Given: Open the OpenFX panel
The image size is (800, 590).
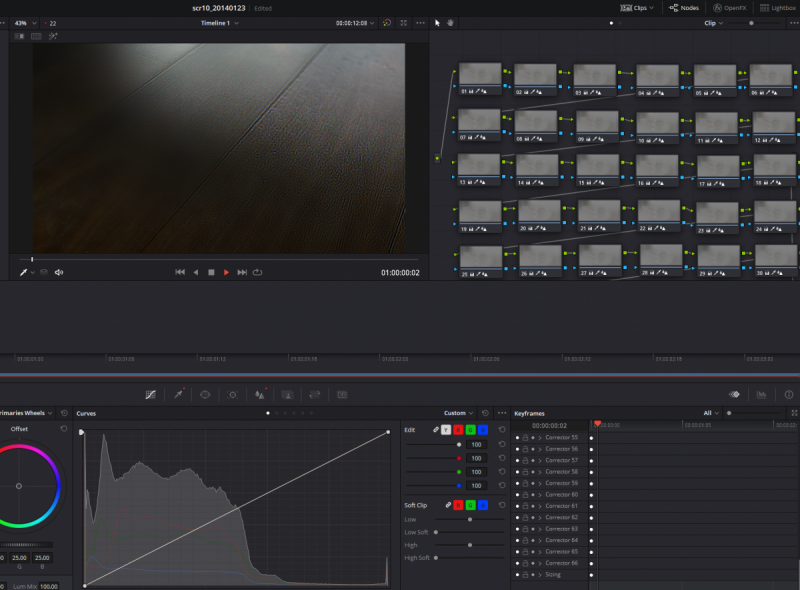Looking at the screenshot, I should click(729, 7).
